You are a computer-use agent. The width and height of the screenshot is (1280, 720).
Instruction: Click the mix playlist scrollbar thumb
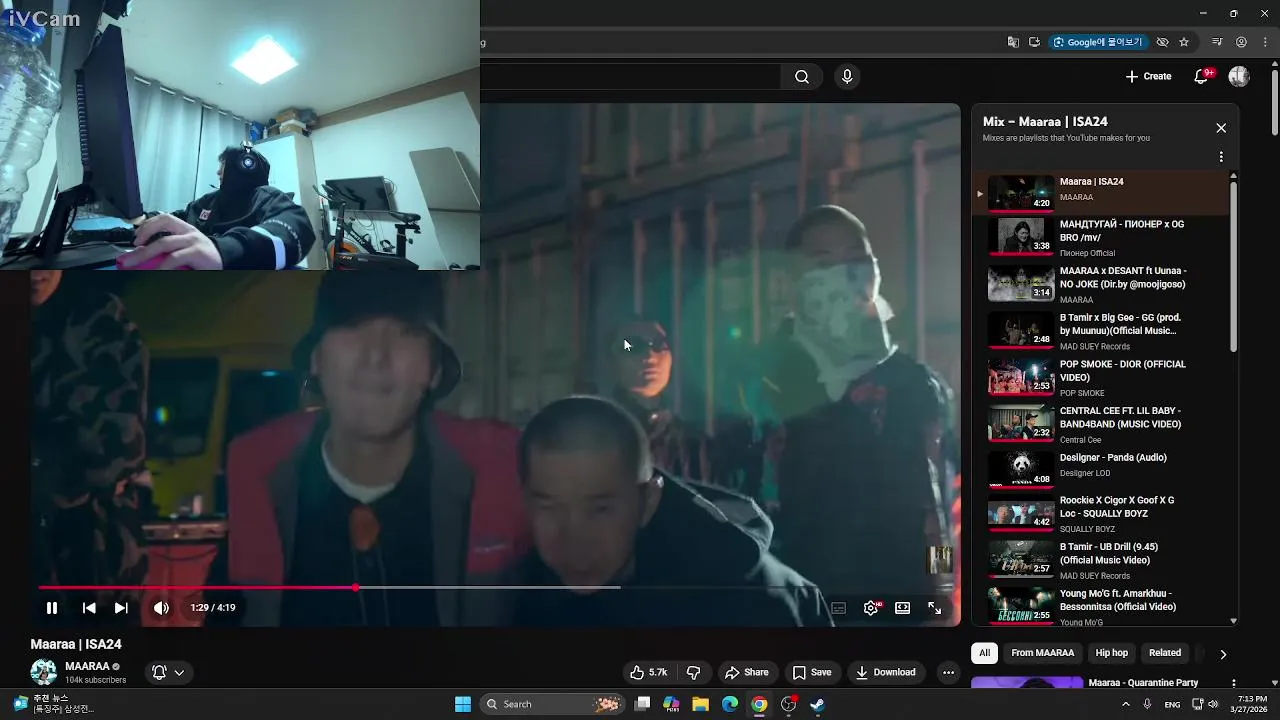coord(1233,267)
